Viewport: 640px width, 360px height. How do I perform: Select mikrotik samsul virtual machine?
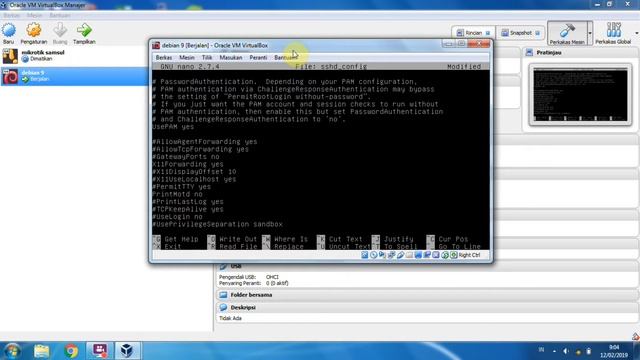point(74,56)
